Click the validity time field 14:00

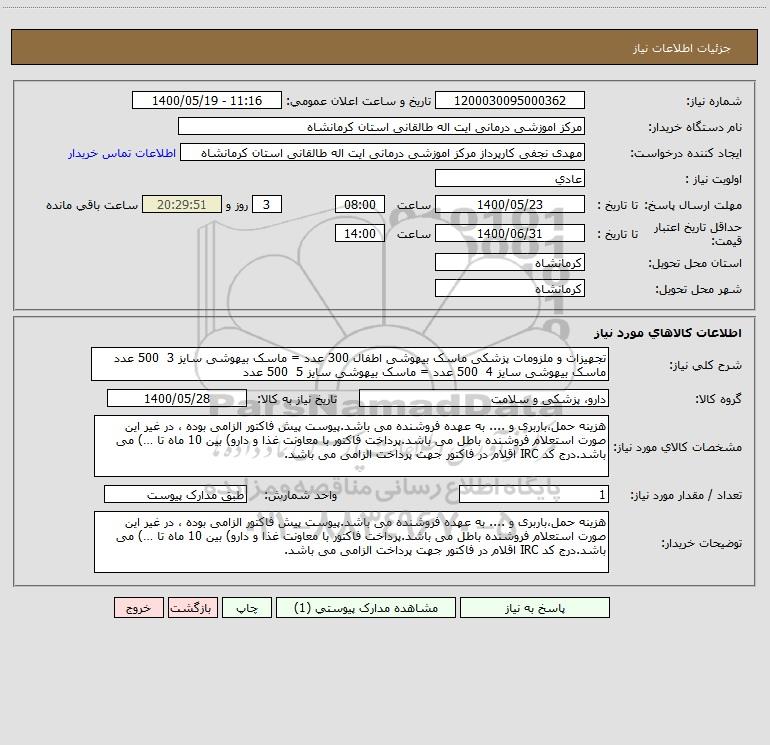[359, 233]
